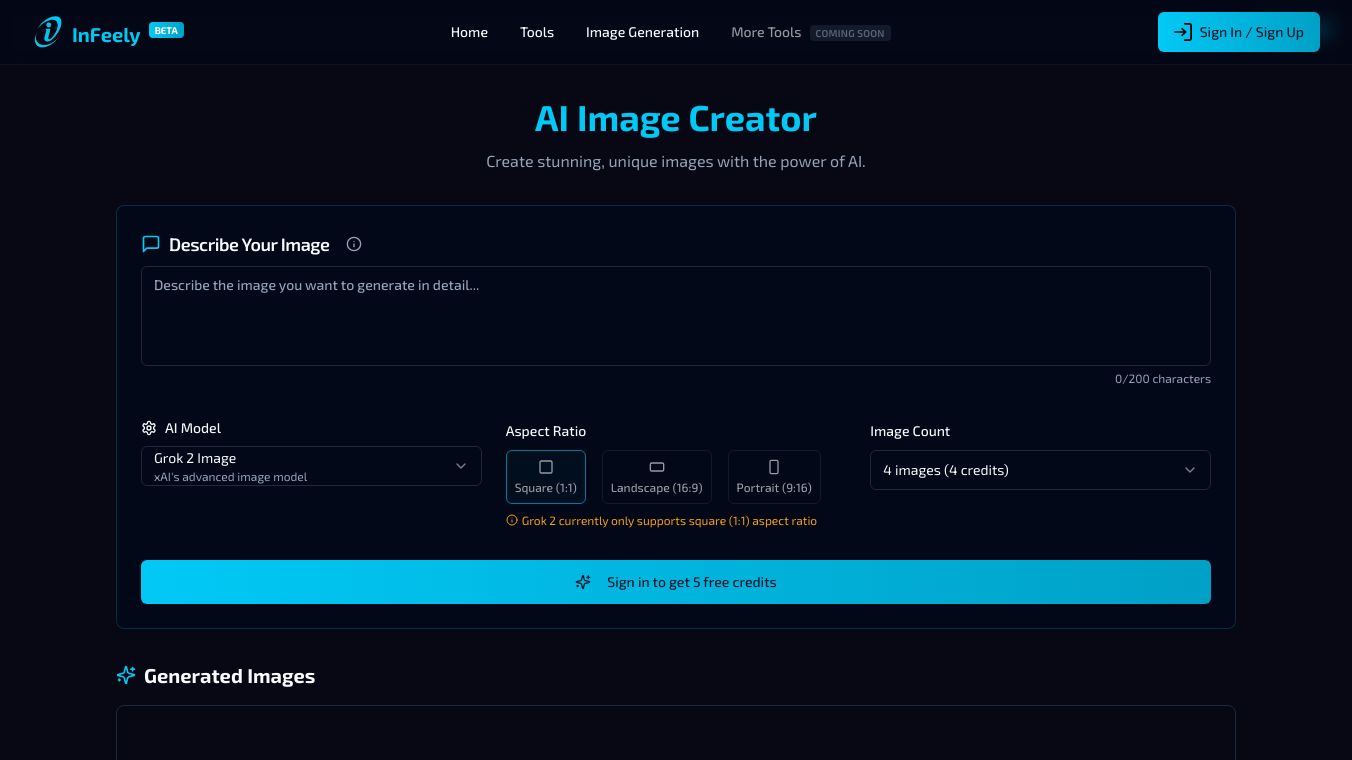Screen dimensions: 1352x760
Task: Click the orange warning icon about Grok 2
Action: point(512,521)
